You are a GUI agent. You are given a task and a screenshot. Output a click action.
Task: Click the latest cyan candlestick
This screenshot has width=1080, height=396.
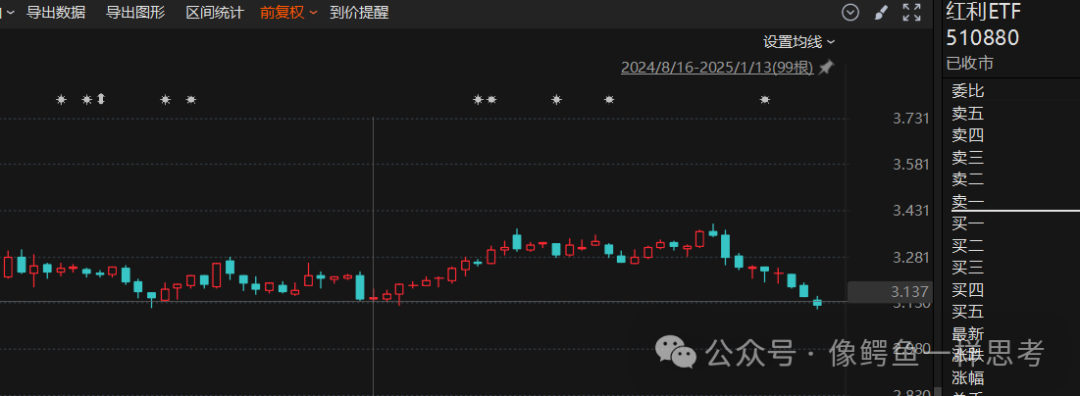tap(818, 302)
